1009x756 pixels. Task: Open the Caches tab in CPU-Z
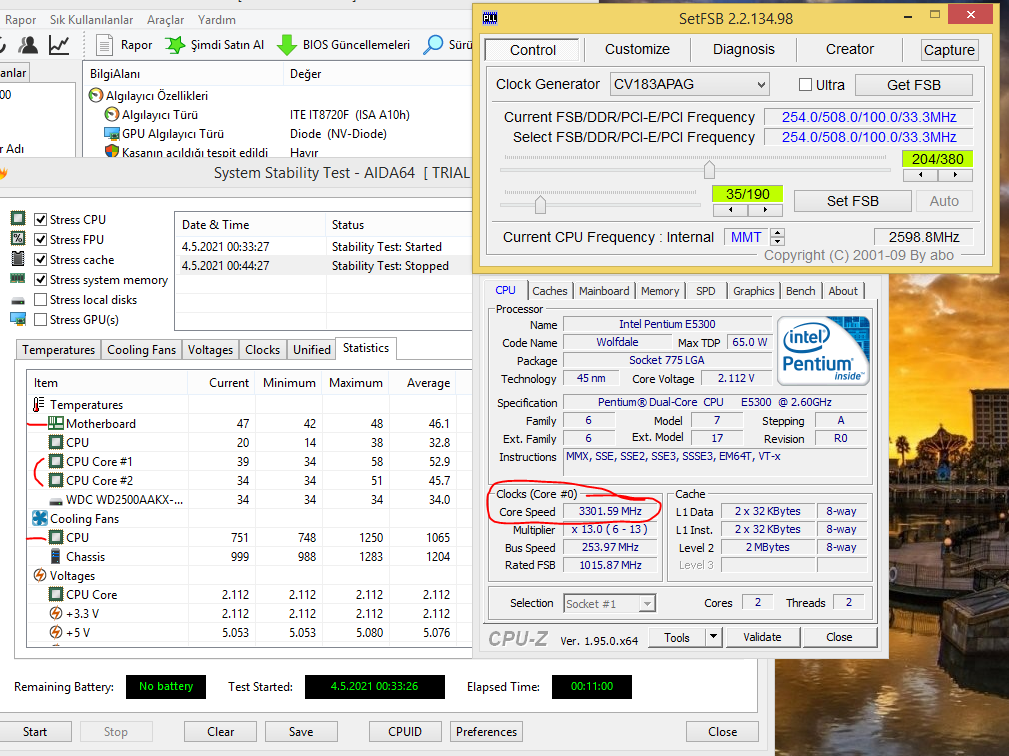coord(550,291)
